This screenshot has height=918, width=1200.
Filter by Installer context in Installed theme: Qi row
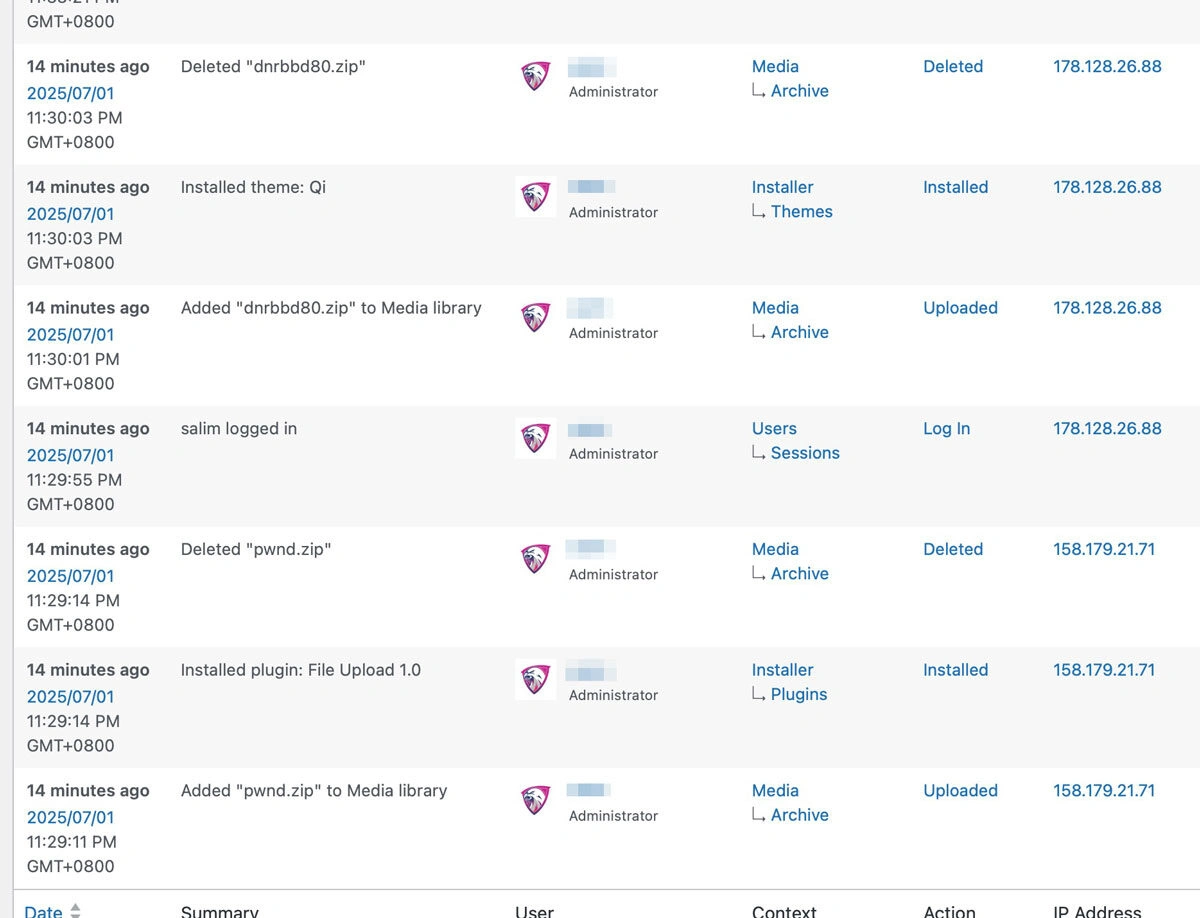click(x=782, y=187)
